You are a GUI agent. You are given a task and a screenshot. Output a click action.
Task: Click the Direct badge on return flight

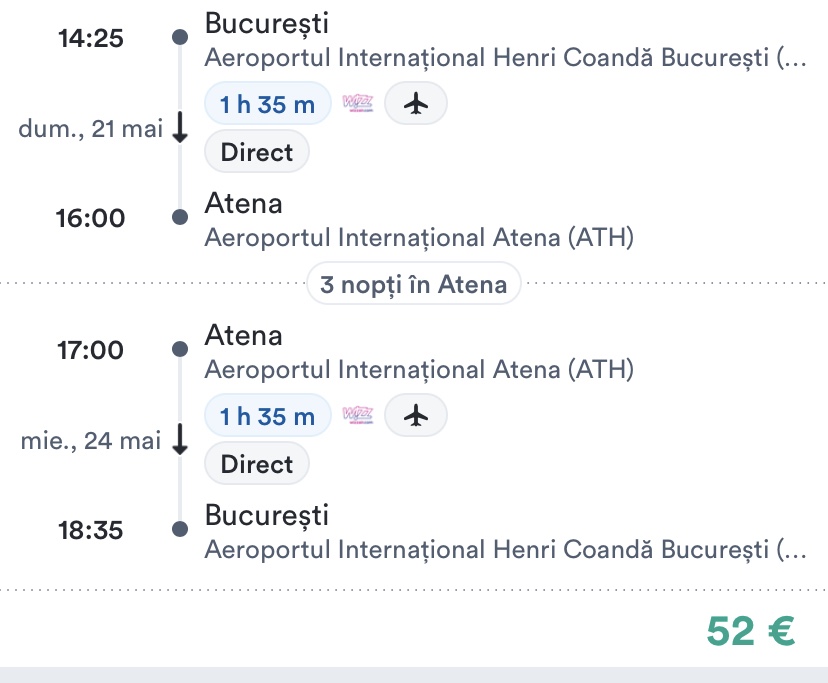click(x=257, y=465)
